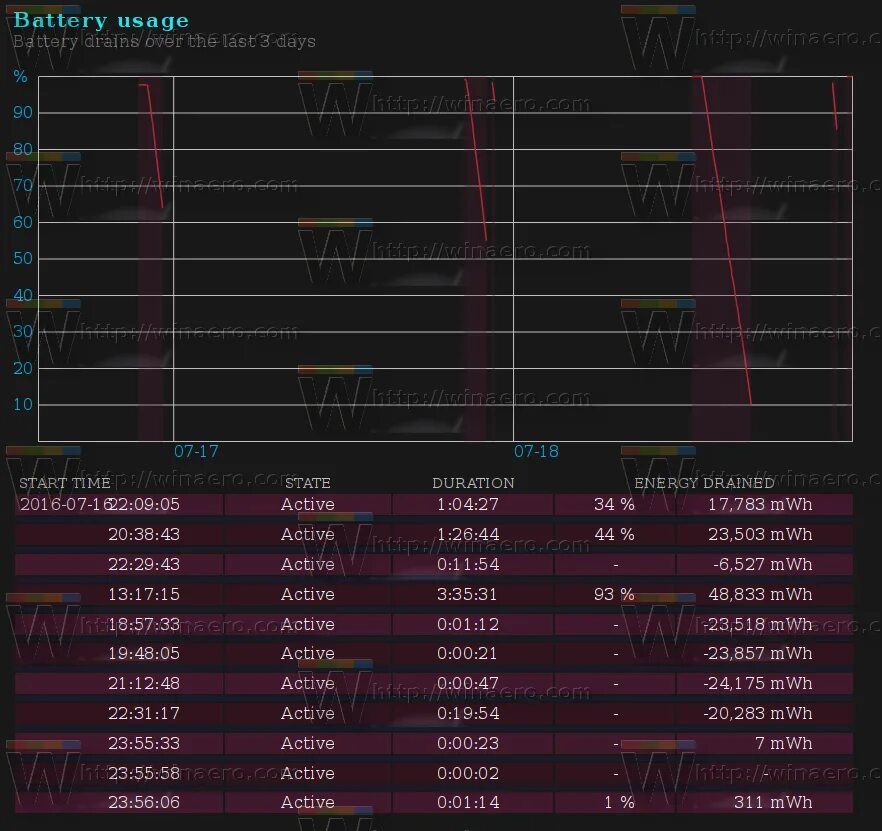Click the 40 axis label

[x=22, y=295]
